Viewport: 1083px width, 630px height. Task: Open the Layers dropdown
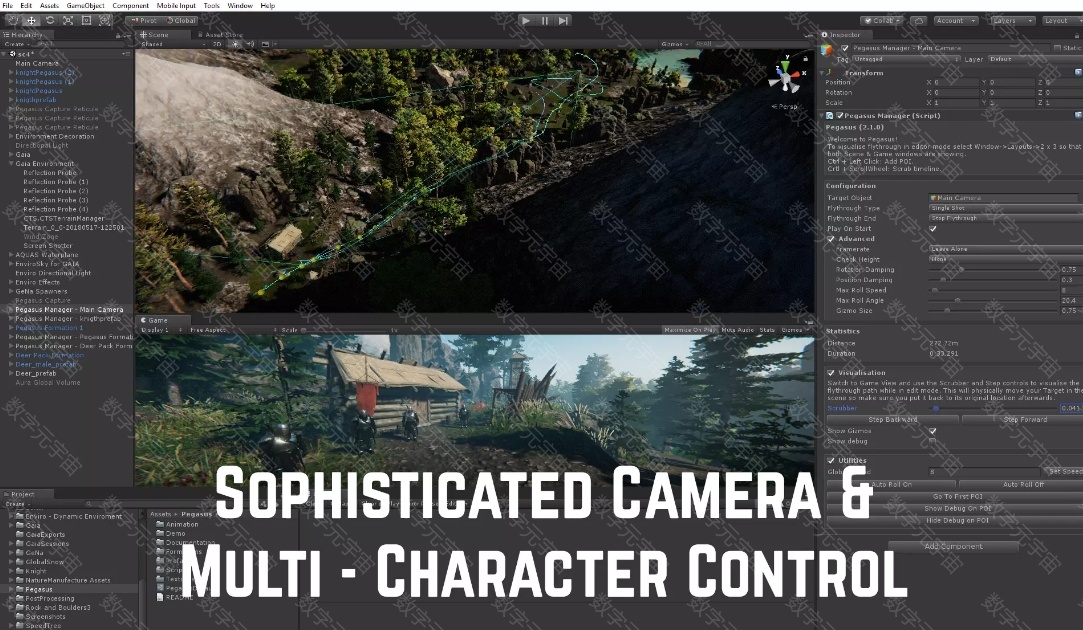[1011, 20]
